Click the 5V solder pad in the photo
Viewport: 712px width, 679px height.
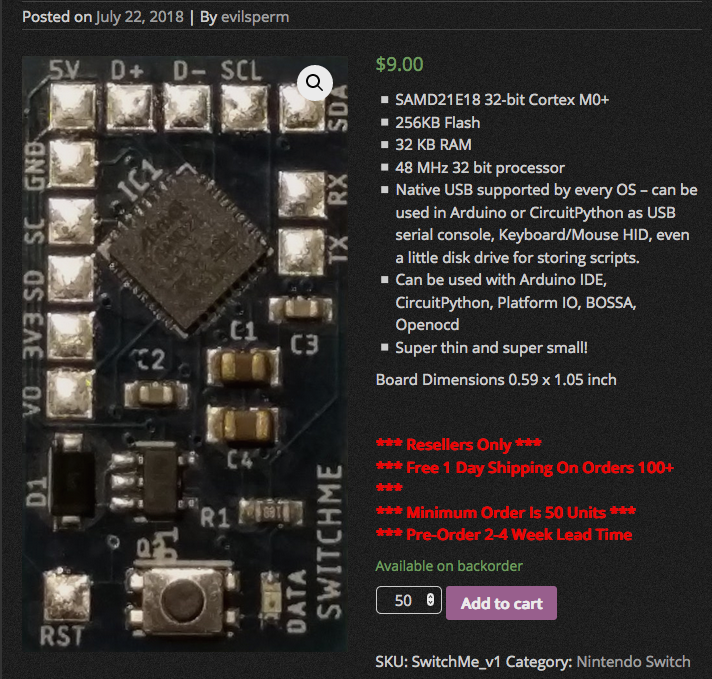[x=72, y=107]
